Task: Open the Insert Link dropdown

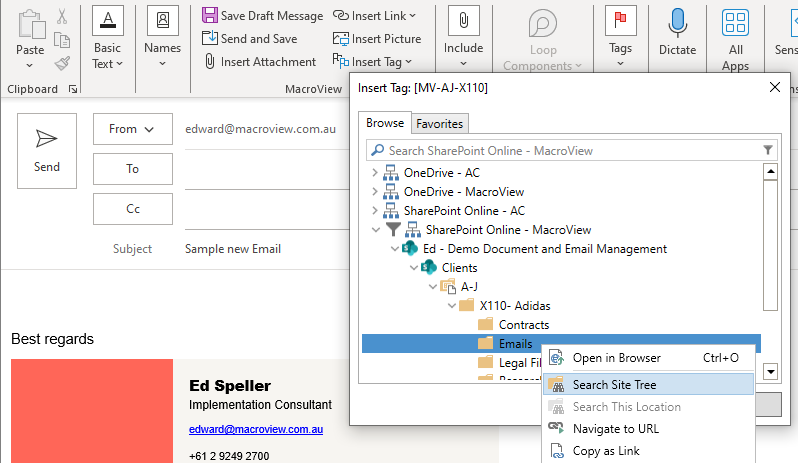Action: point(374,16)
